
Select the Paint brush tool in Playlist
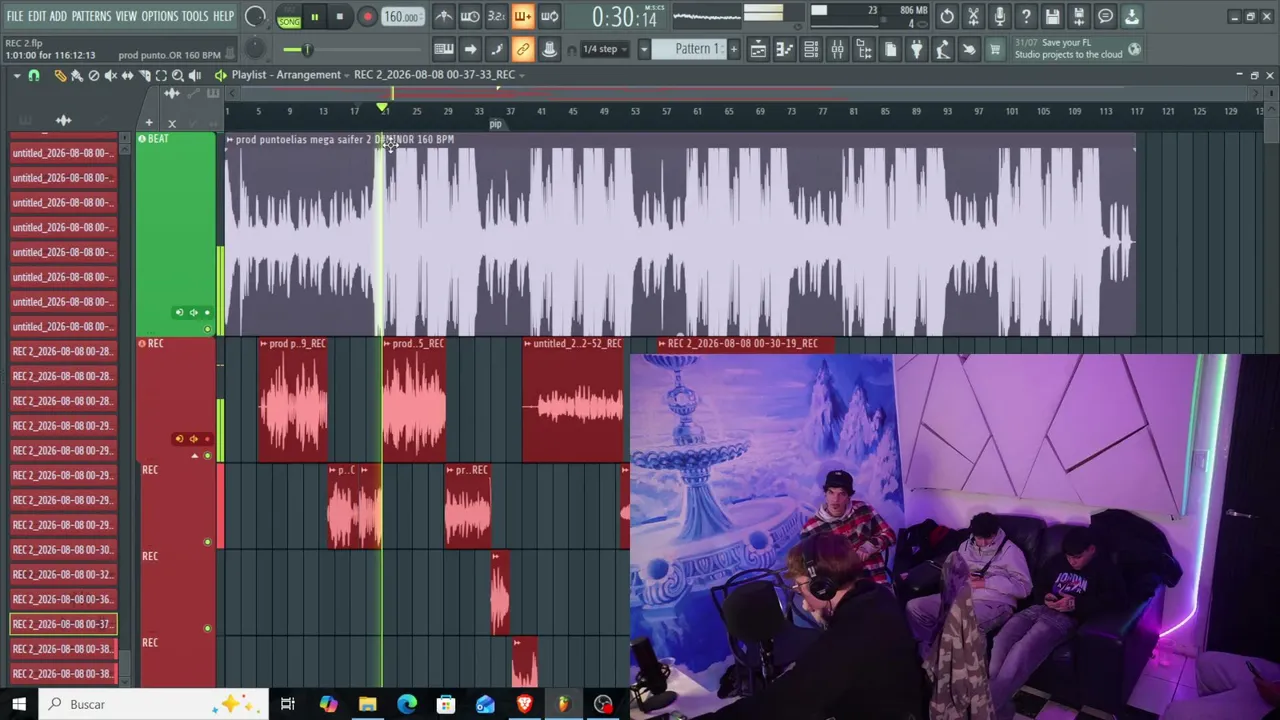tap(77, 75)
